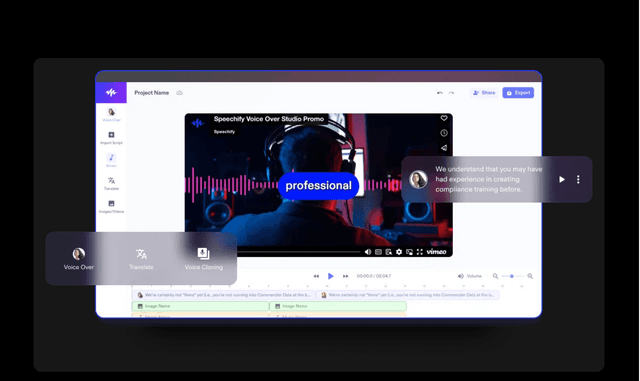Choose the Translate tool in the sidebar
Viewport: 640px width, 381px height.
111,183
